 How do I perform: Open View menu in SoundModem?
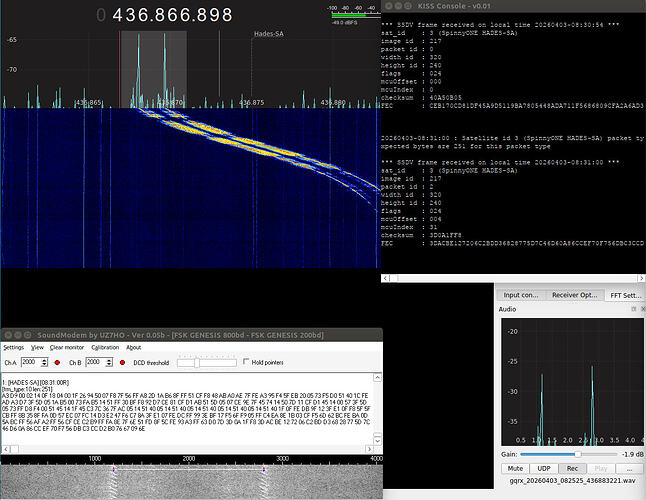click(x=37, y=348)
